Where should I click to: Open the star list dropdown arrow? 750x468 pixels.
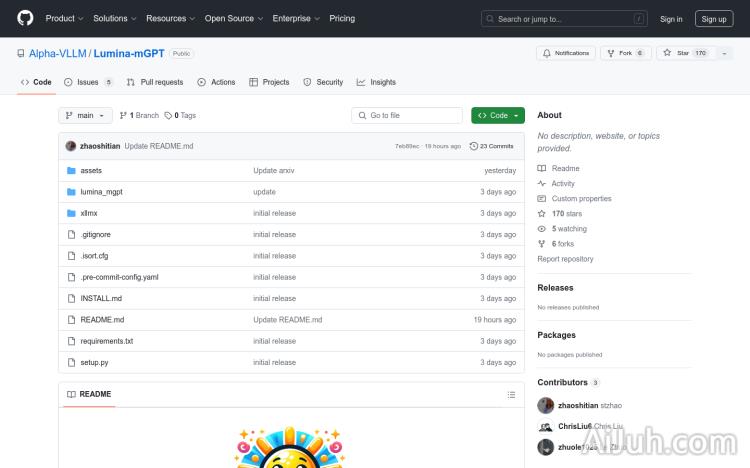(x=725, y=53)
